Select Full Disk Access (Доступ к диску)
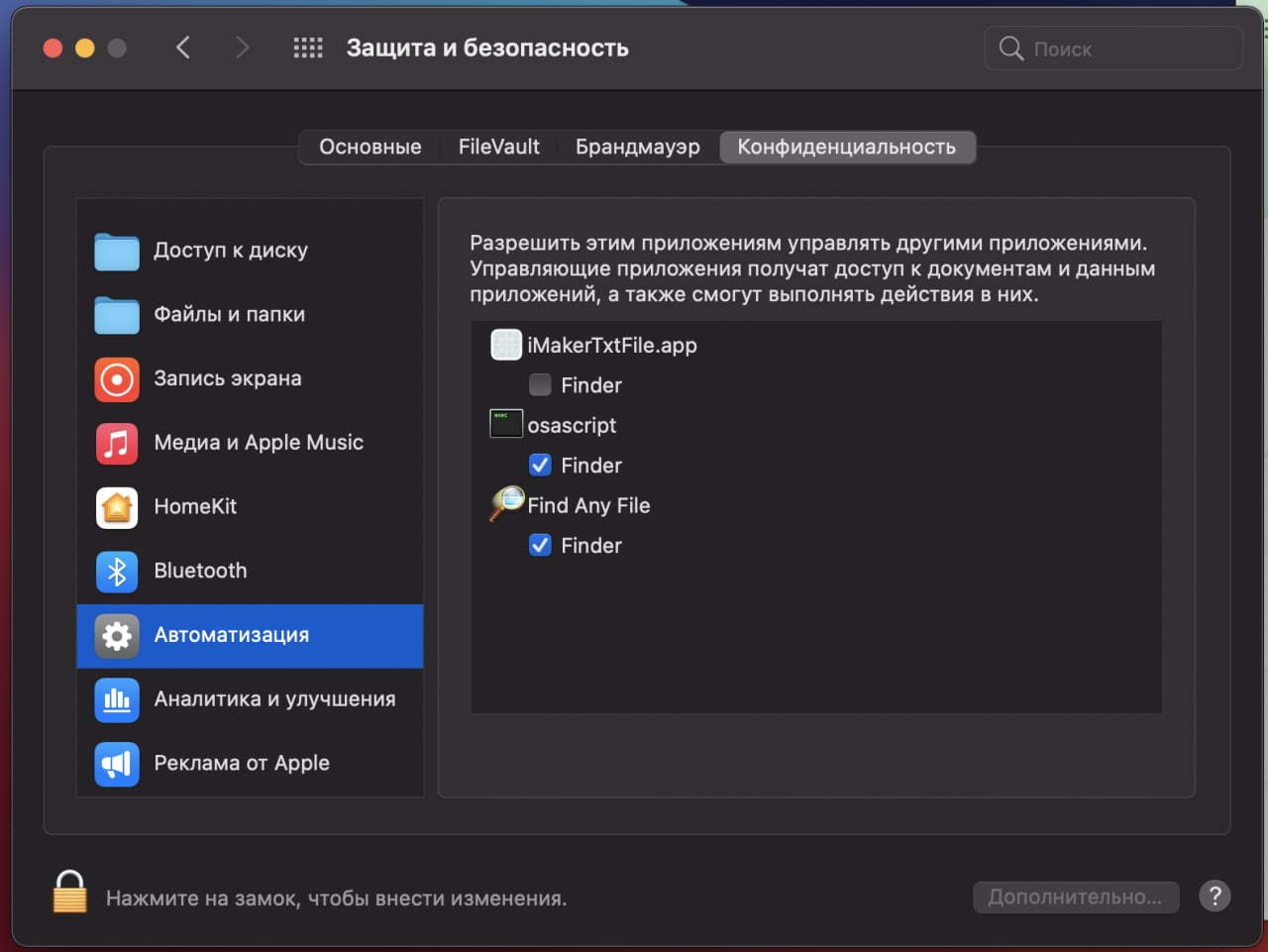 (x=230, y=251)
